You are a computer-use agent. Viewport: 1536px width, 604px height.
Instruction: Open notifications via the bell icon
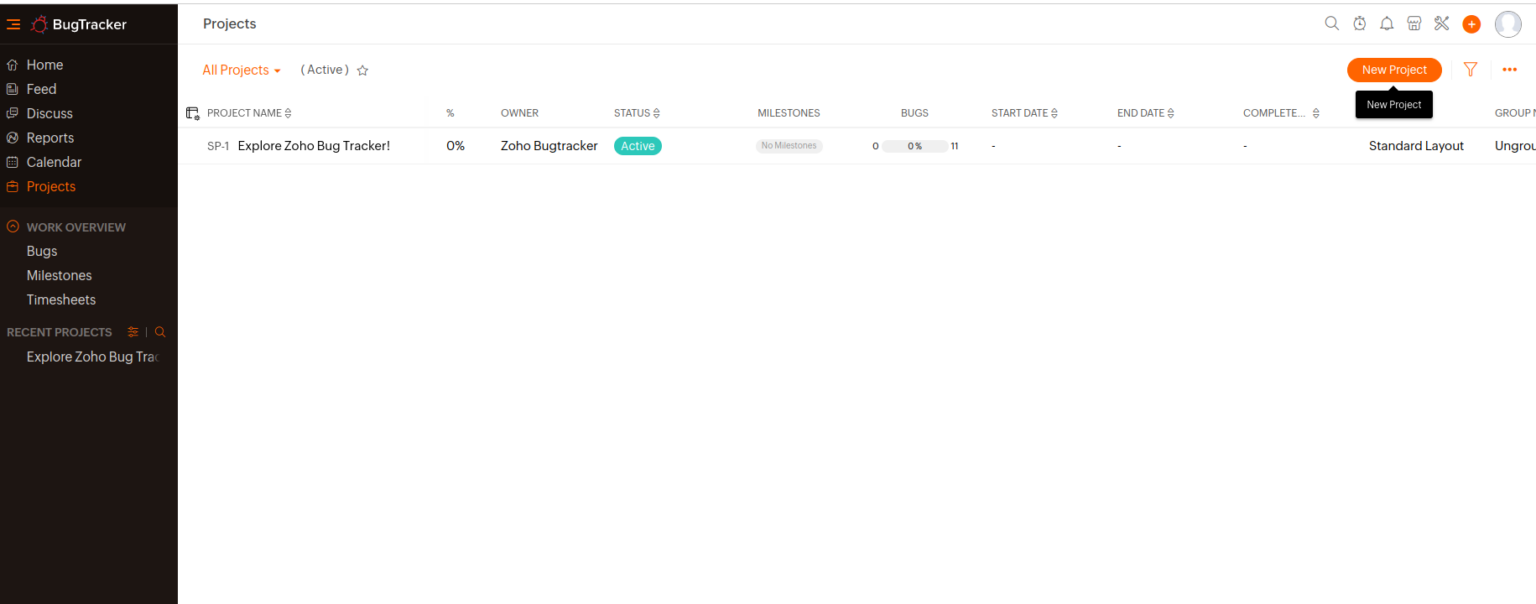click(1387, 23)
